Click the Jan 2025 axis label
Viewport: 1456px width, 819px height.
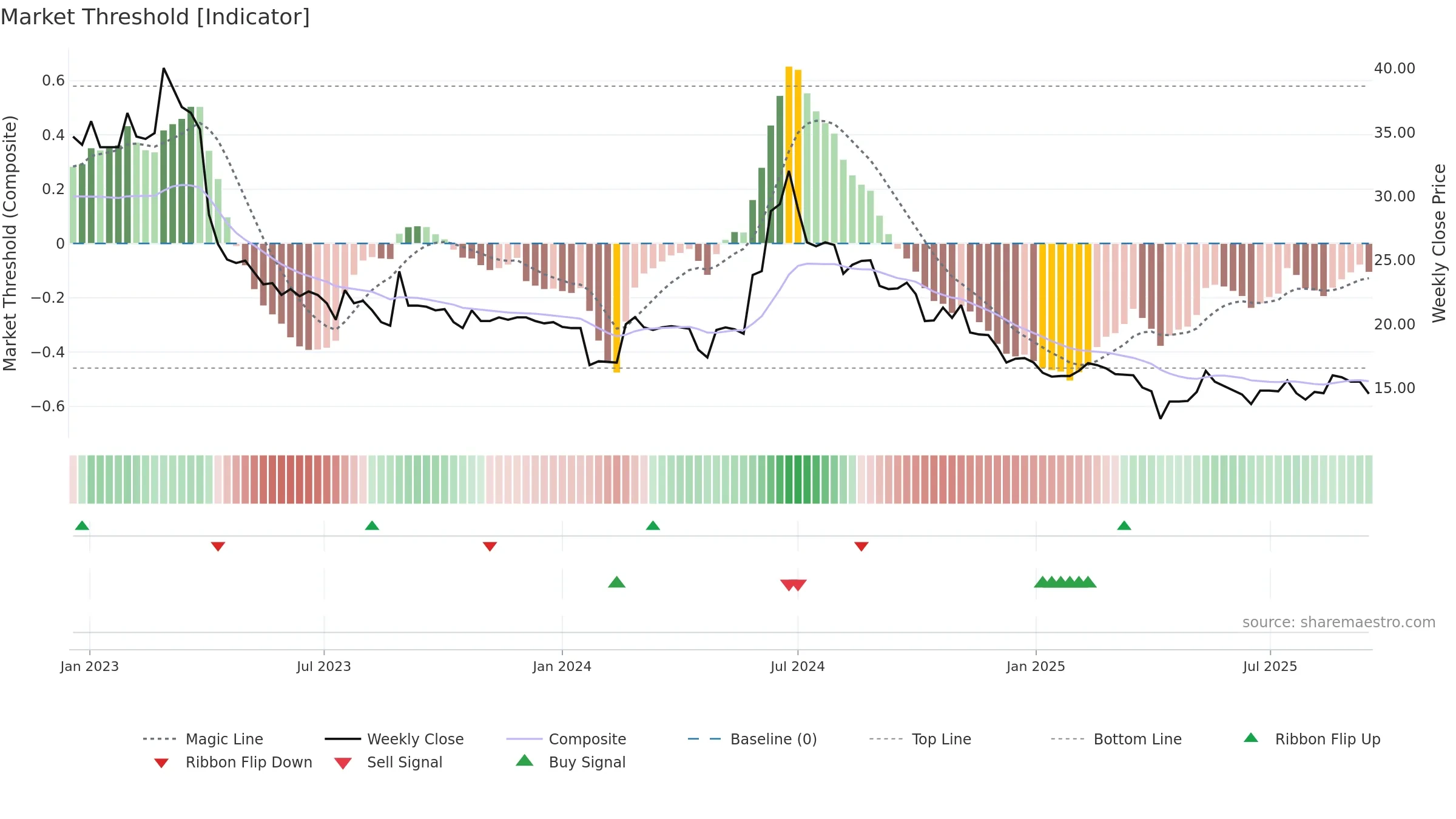[1036, 666]
